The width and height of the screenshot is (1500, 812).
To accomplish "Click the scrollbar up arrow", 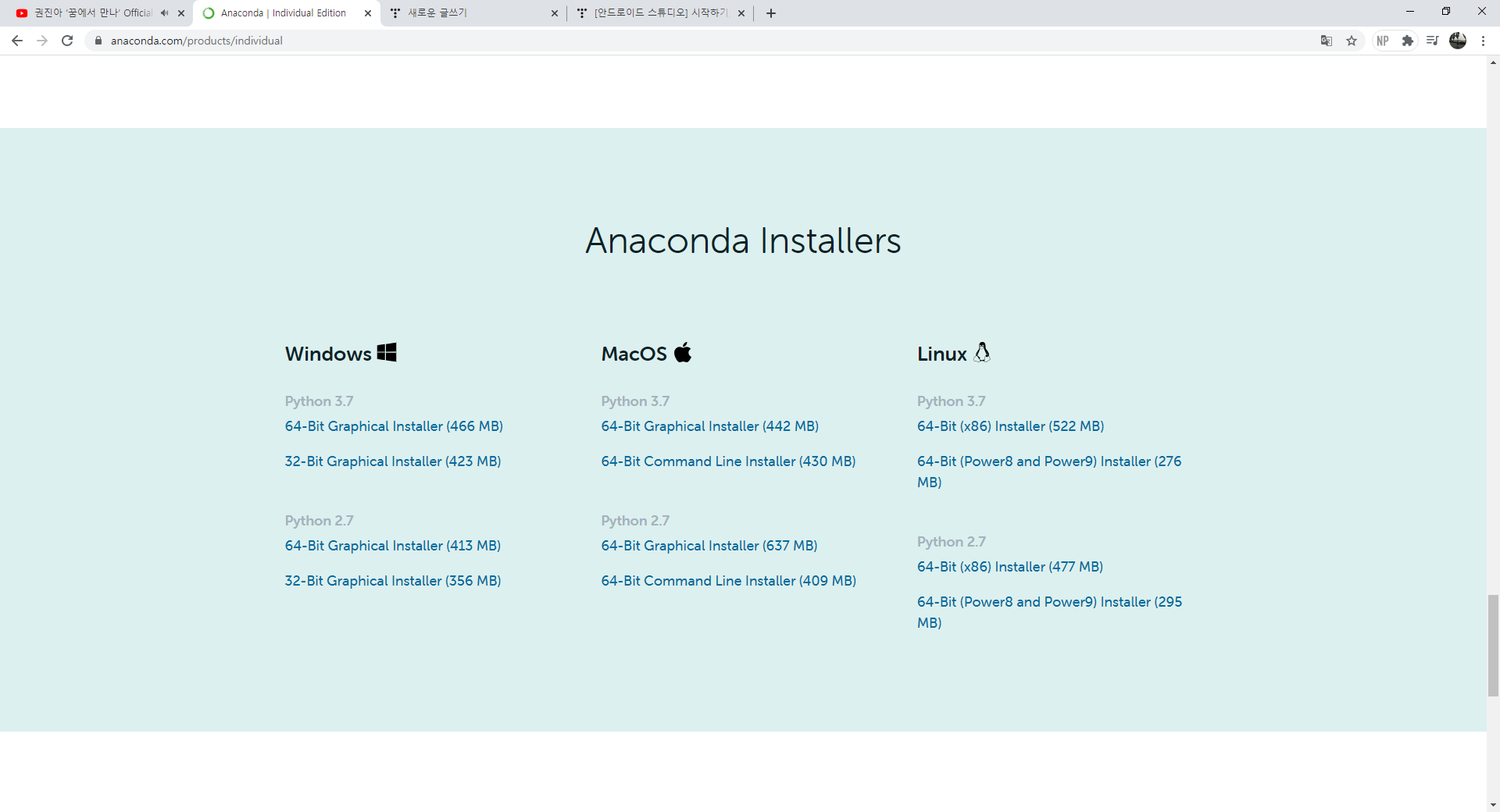I will pyautogui.click(x=1493, y=62).
